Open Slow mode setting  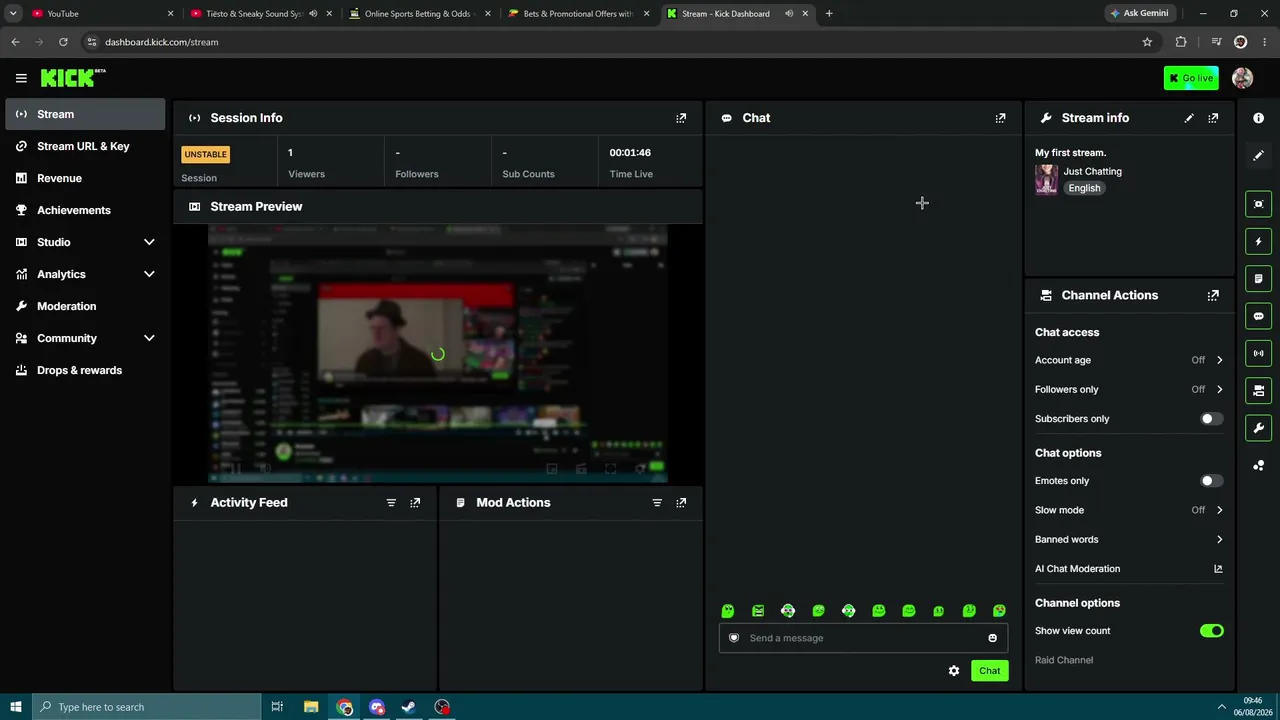(x=1129, y=510)
